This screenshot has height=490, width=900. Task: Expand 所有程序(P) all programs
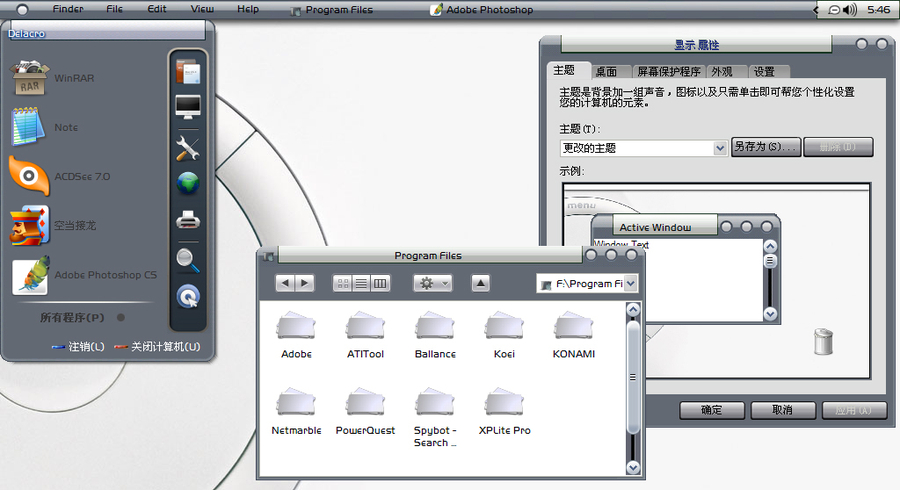tap(82, 317)
